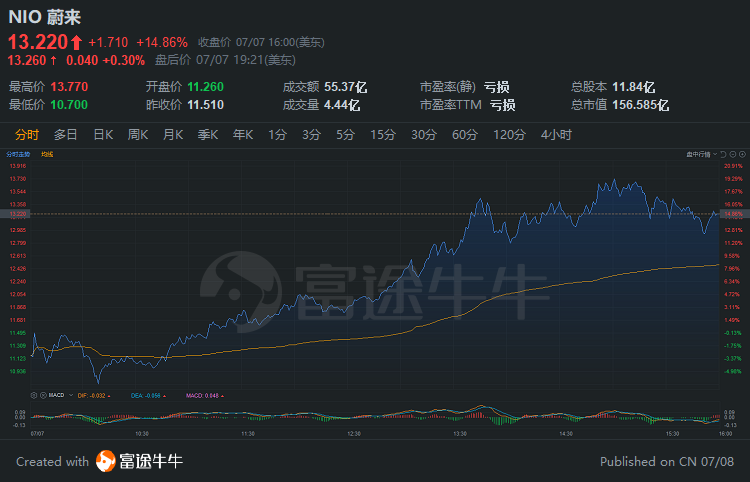Click the +14.86% change value

tap(162, 43)
